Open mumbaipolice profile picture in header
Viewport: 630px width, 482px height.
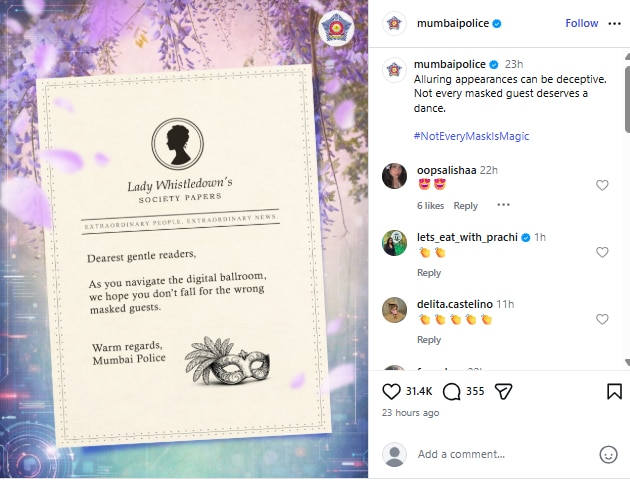pyautogui.click(x=394, y=24)
